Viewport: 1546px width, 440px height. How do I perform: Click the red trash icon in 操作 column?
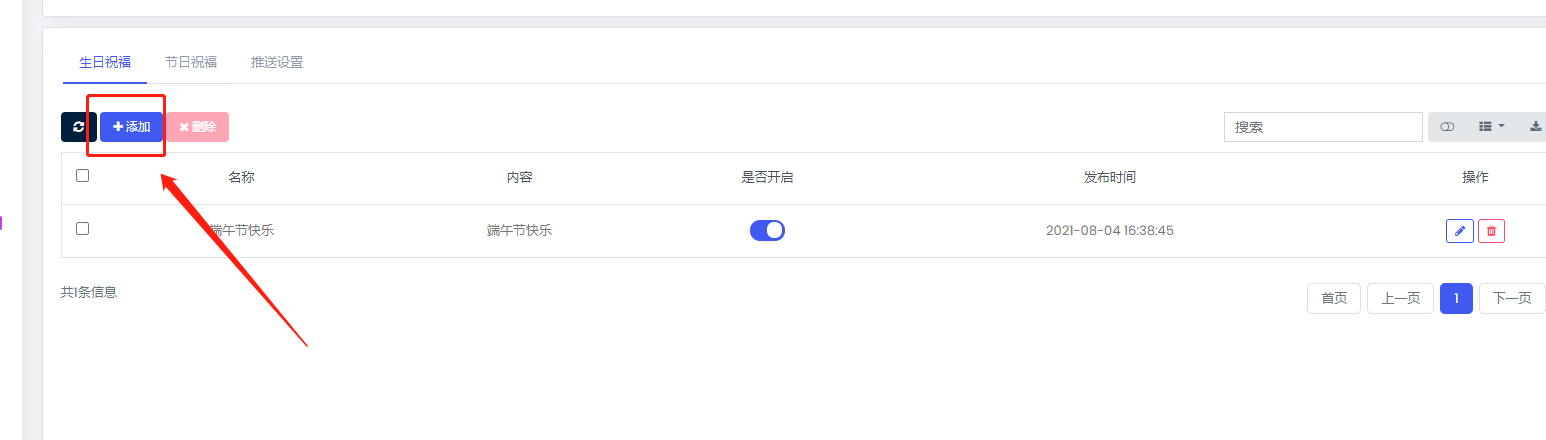tap(1491, 231)
